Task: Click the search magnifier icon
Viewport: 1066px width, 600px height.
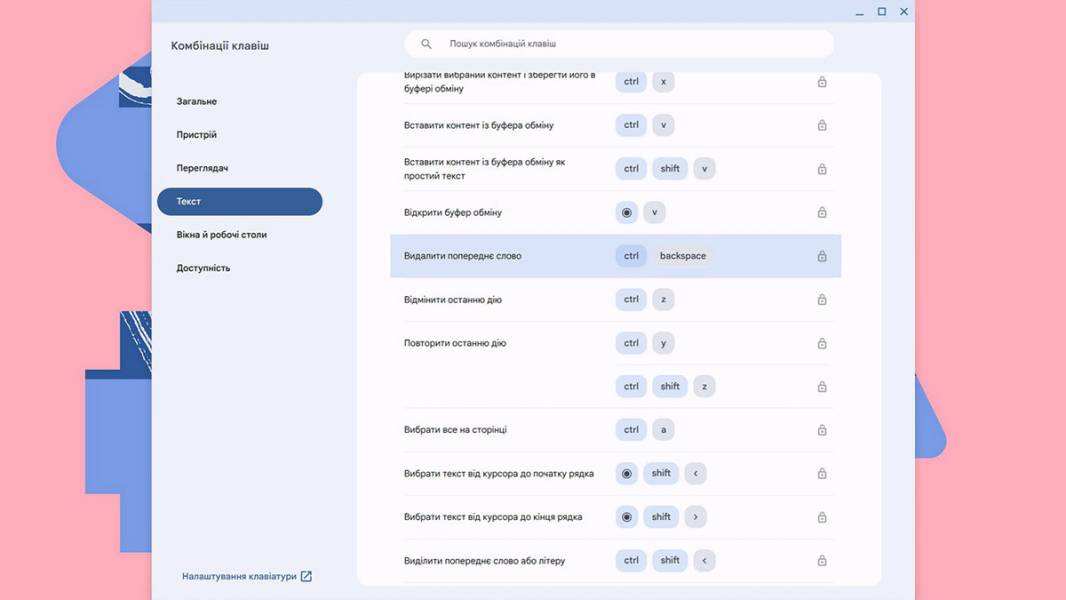Action: tap(426, 43)
